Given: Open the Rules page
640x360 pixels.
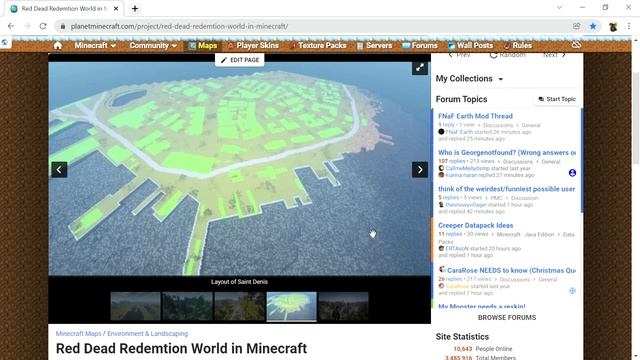Looking at the screenshot, I should (x=518, y=45).
